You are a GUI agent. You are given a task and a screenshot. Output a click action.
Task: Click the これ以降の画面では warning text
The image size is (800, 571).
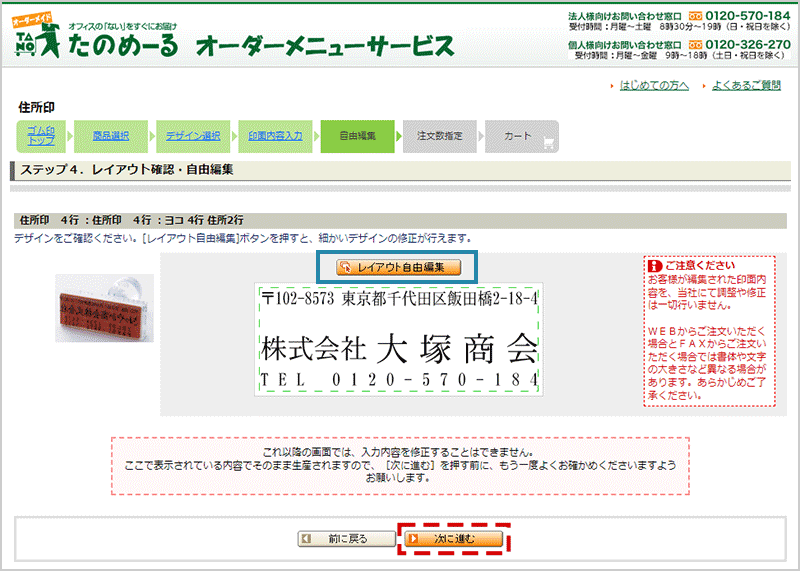point(400,465)
